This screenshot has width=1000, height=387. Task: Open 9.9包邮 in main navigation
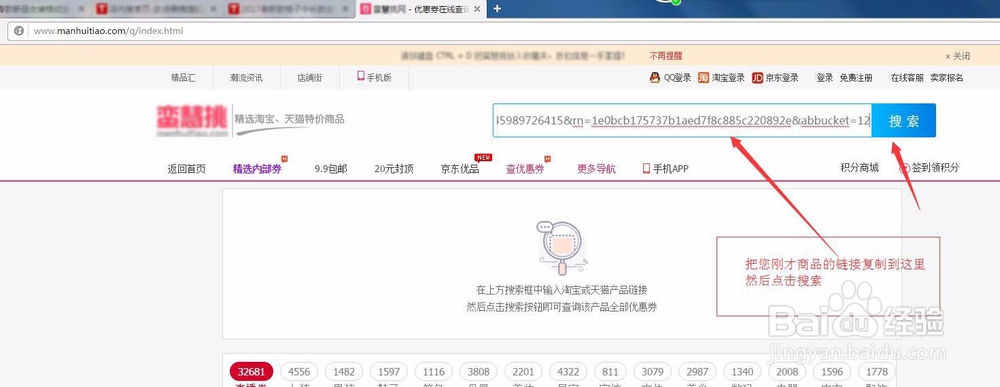click(330, 169)
